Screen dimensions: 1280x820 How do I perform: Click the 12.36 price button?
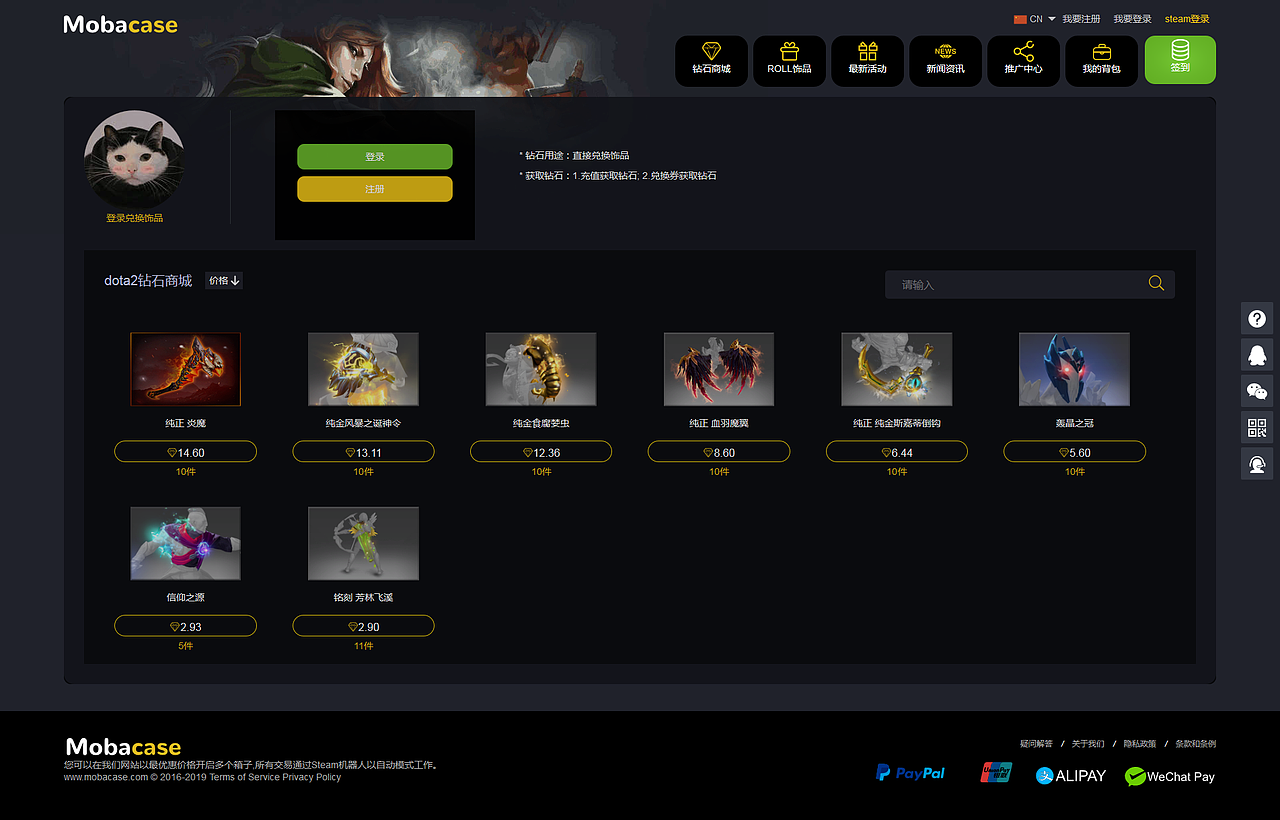point(541,452)
